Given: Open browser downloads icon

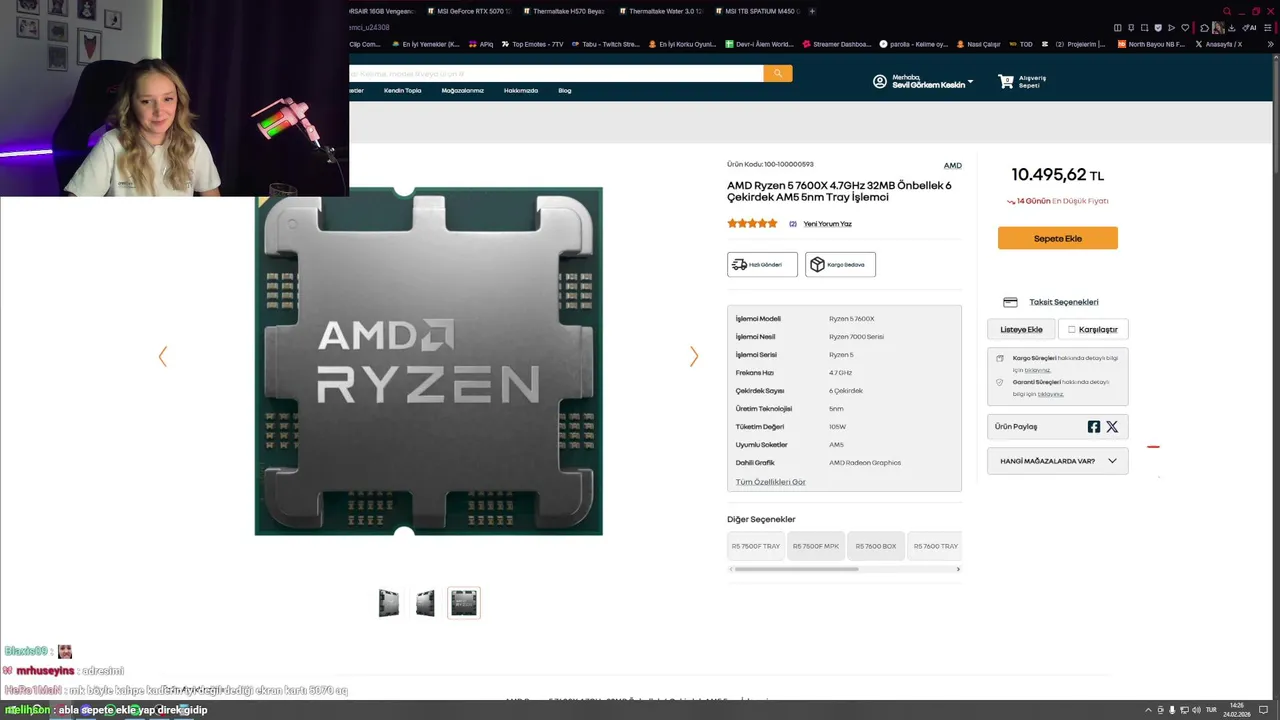Looking at the screenshot, I should (x=1232, y=28).
